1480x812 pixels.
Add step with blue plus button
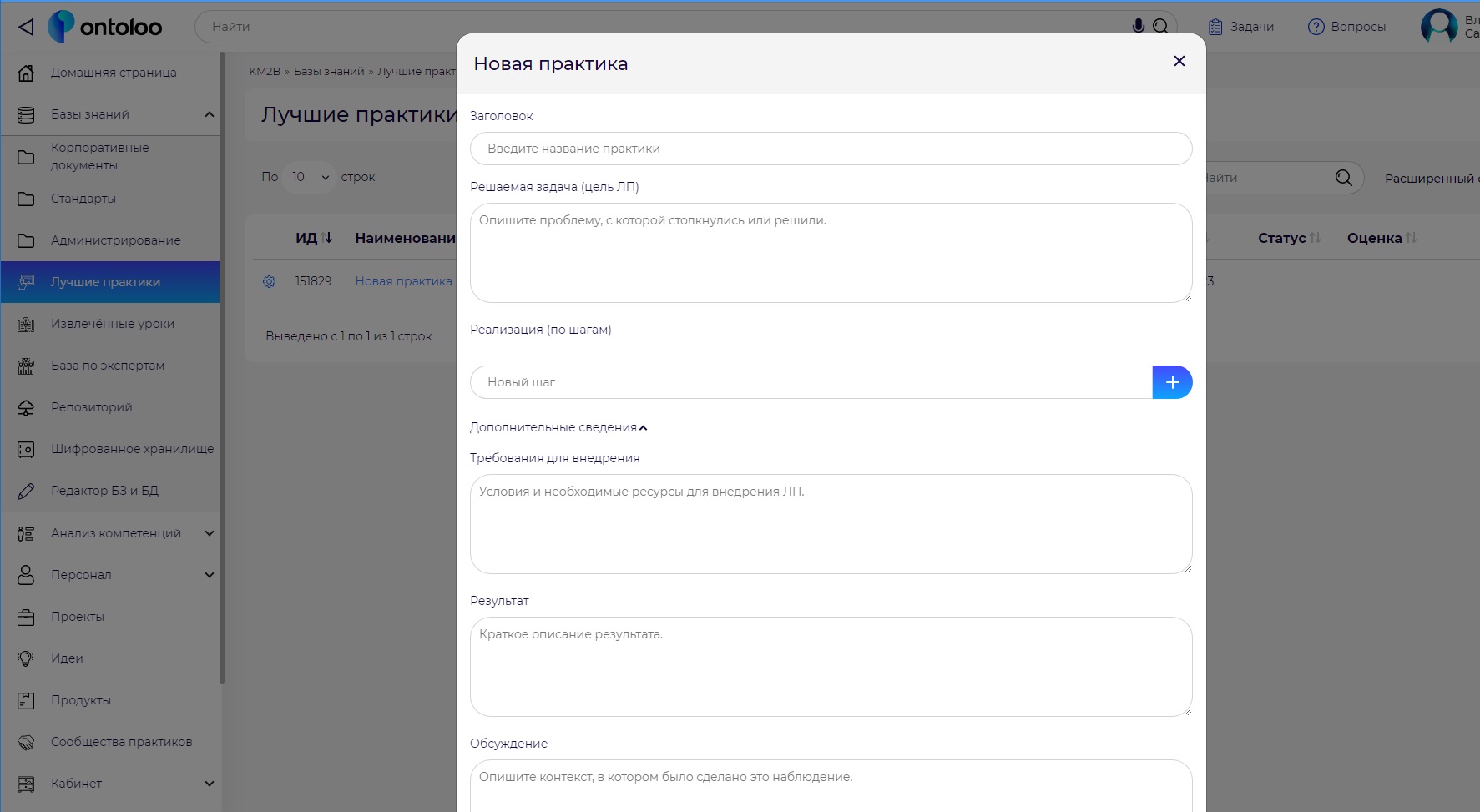pos(1172,382)
